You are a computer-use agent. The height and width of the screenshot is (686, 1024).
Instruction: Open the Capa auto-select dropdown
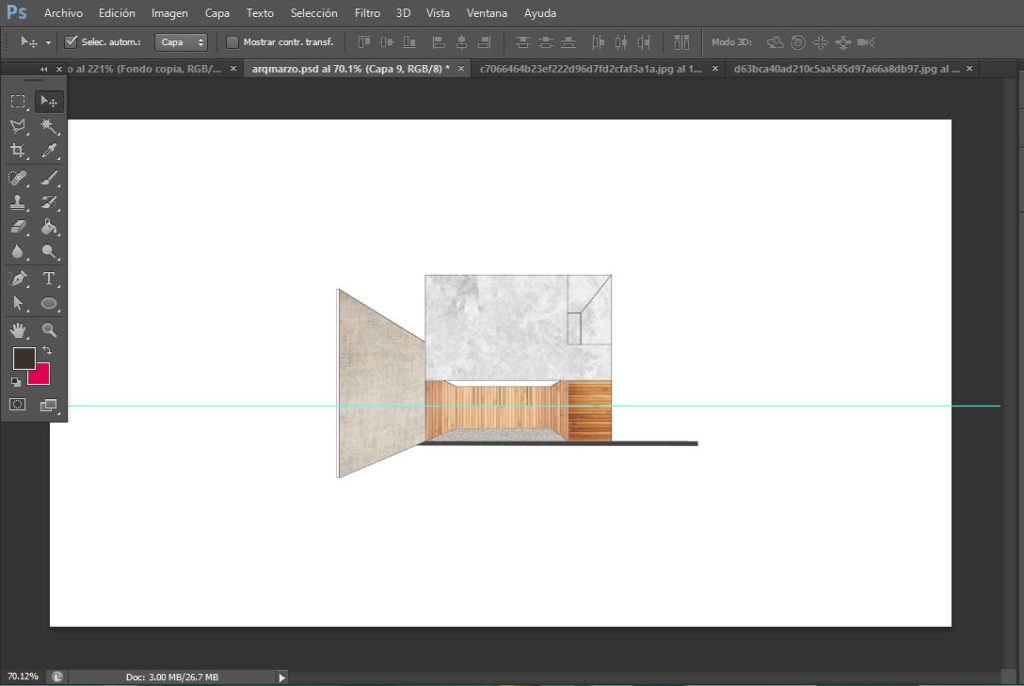pyautogui.click(x=181, y=42)
